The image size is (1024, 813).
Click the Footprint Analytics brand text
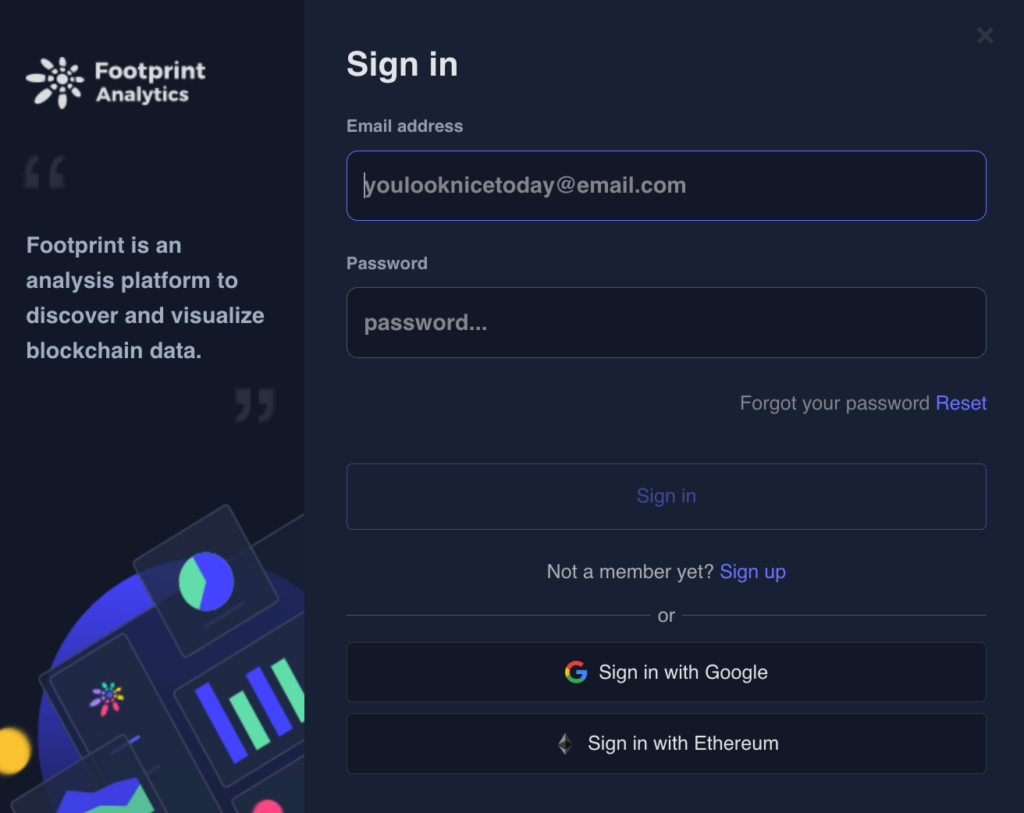coord(150,82)
